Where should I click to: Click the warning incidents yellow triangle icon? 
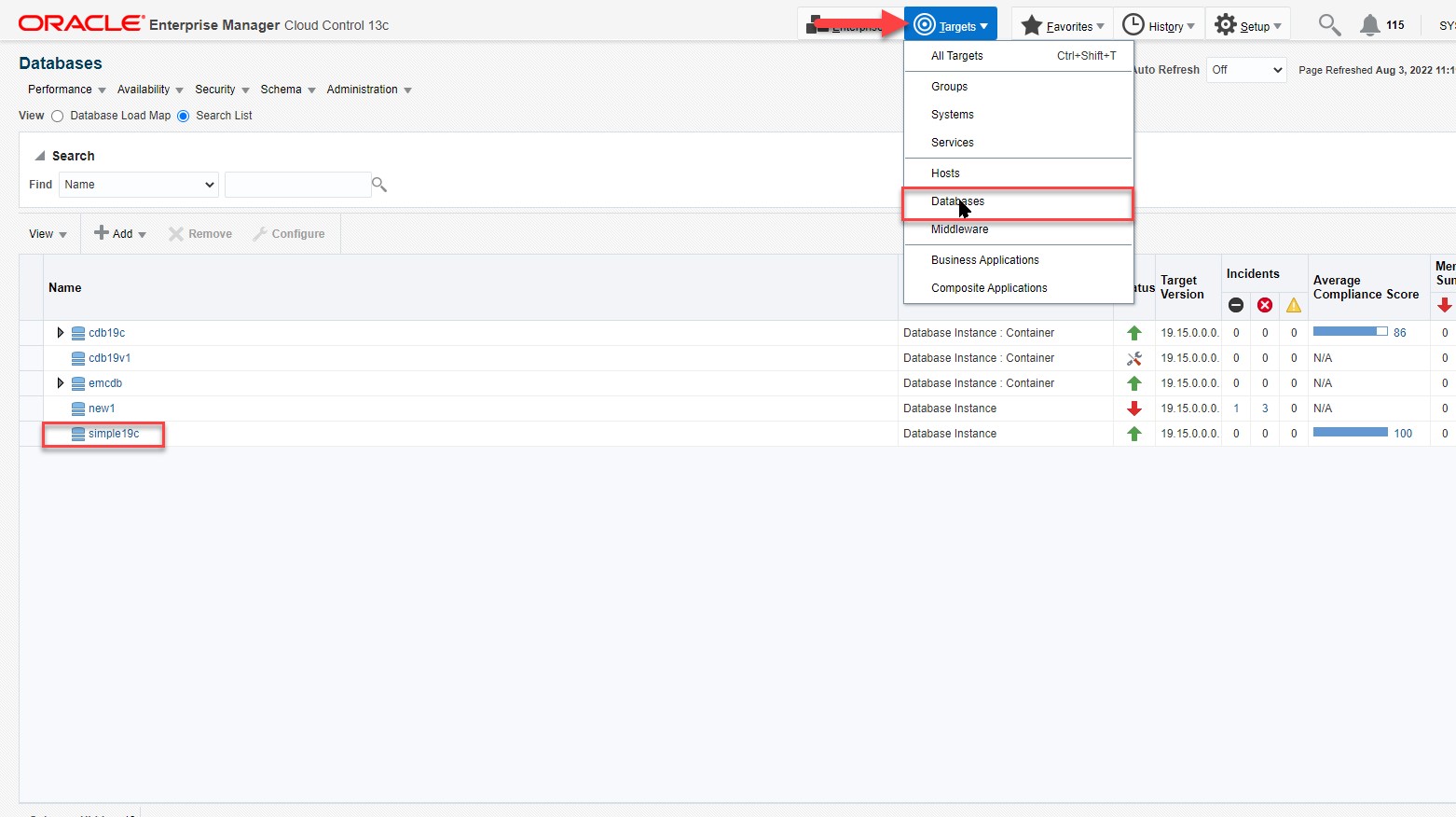click(x=1294, y=305)
